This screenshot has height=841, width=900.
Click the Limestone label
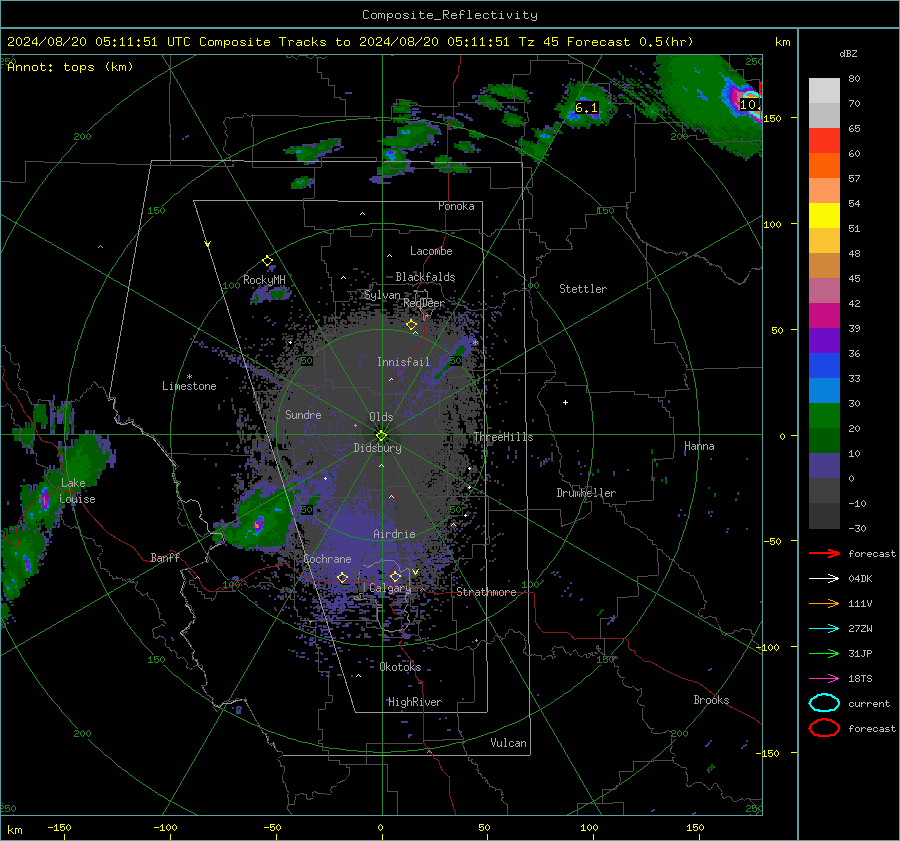[189, 386]
